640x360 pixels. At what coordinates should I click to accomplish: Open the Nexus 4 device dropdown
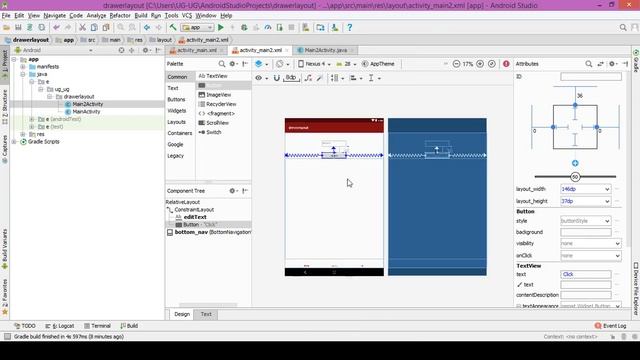tap(314, 64)
